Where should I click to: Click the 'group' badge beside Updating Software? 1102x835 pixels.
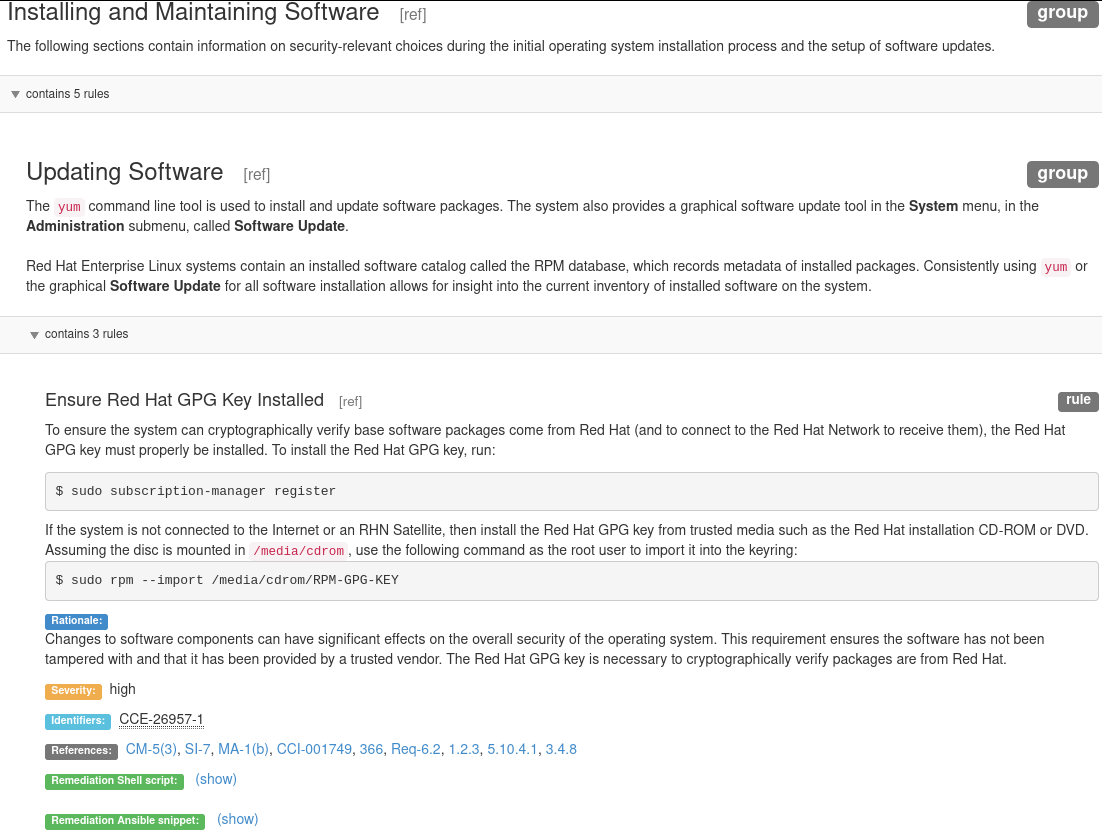pos(1062,174)
